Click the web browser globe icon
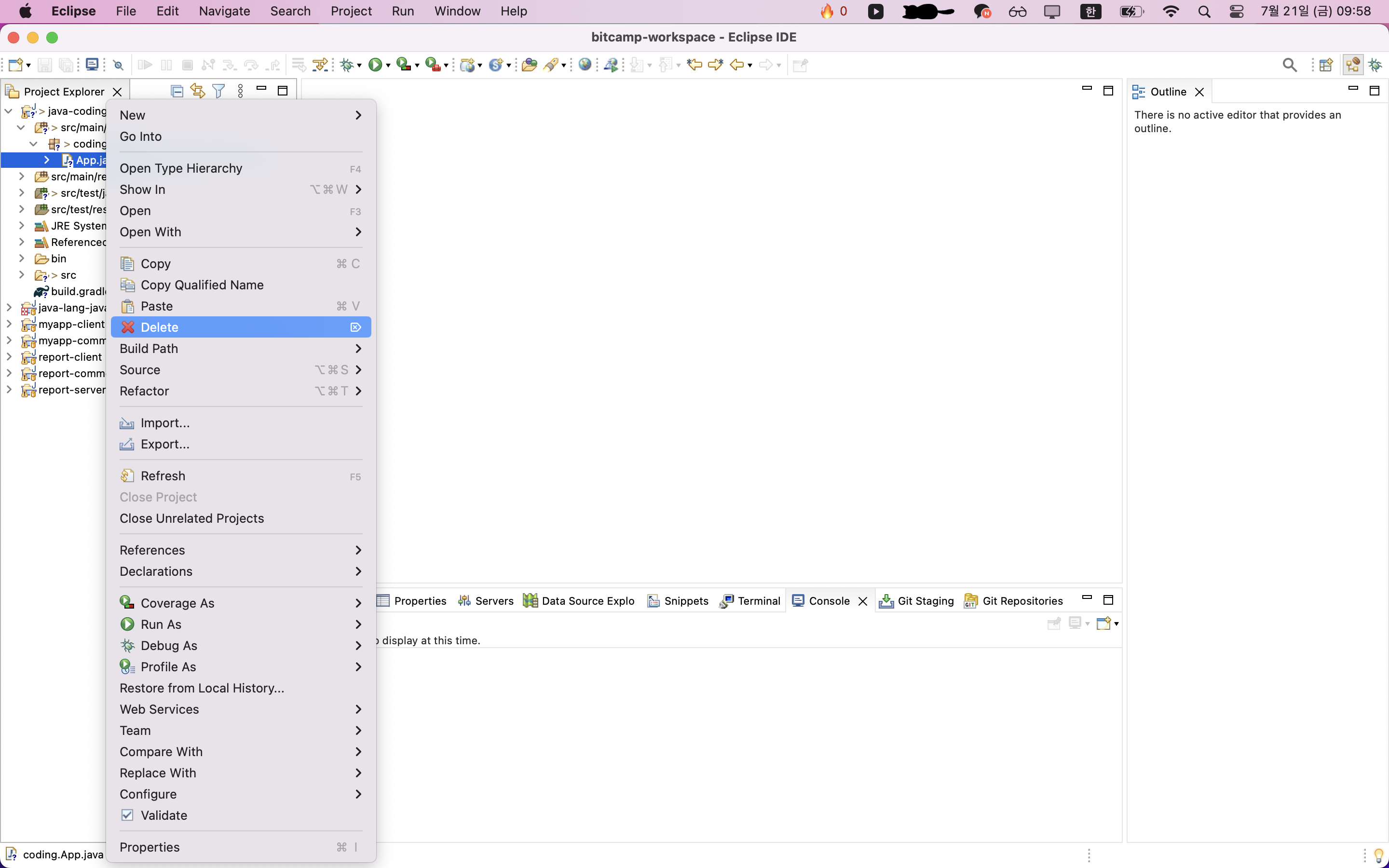Image resolution: width=1389 pixels, height=868 pixels. coord(585,65)
